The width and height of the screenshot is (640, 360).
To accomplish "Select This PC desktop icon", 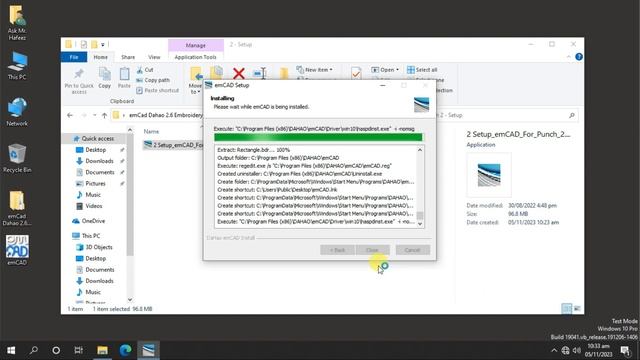I will click(17, 65).
